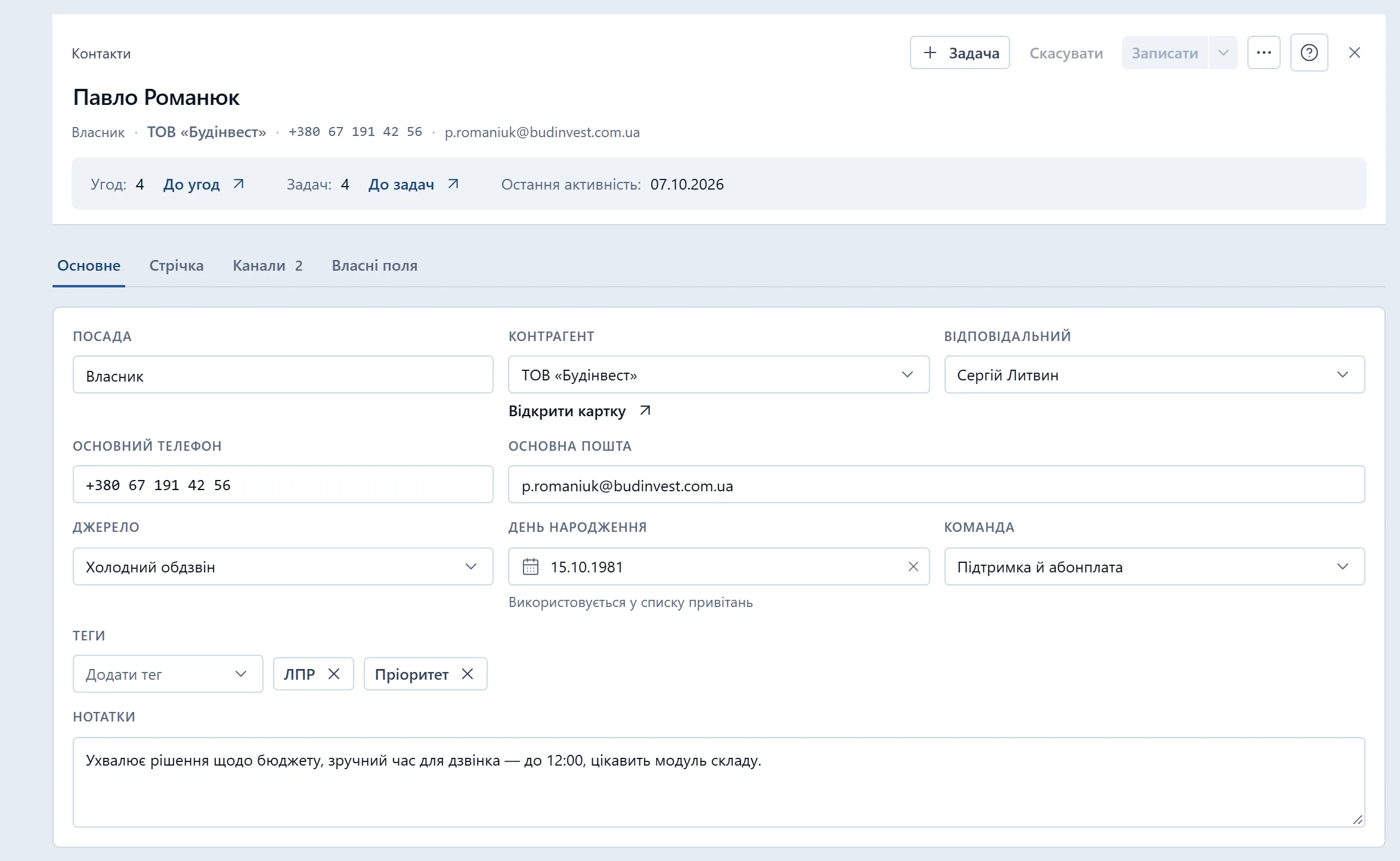Close the contact card with X
Screen dimensions: 1400x861
point(1355,52)
